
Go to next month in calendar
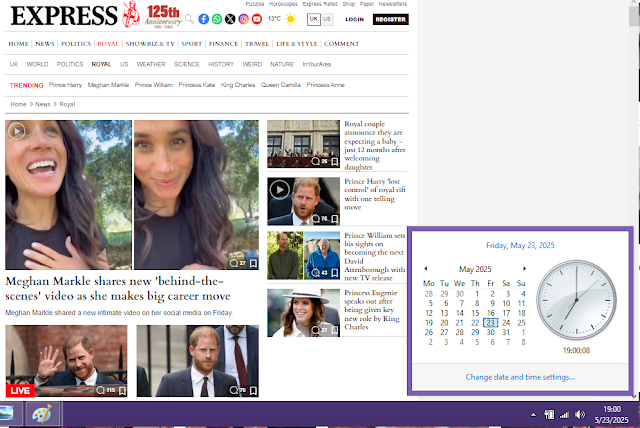524,268
